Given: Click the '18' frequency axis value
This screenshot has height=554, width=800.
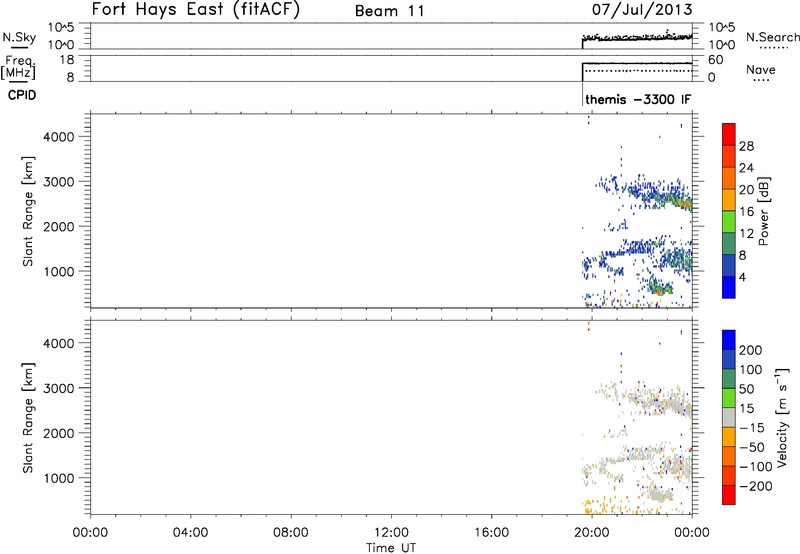Looking at the screenshot, I should [67, 60].
